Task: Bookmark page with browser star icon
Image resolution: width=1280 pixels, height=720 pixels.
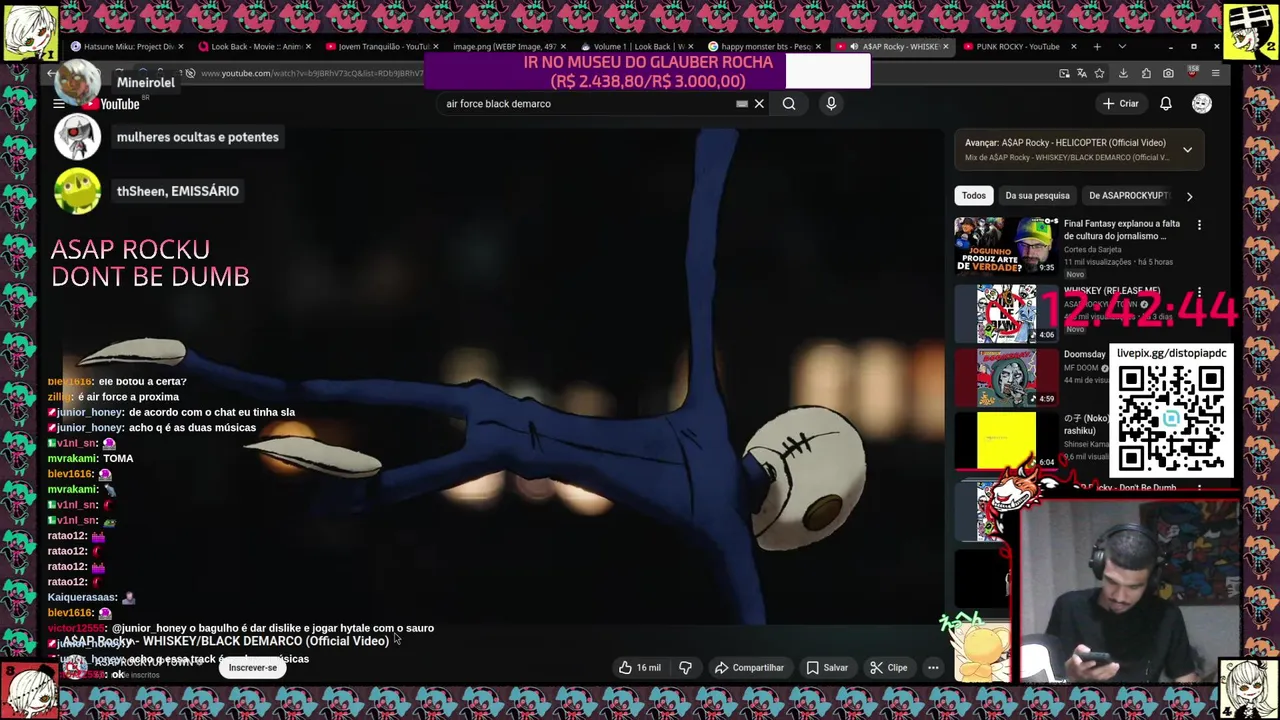Action: coord(1099,73)
